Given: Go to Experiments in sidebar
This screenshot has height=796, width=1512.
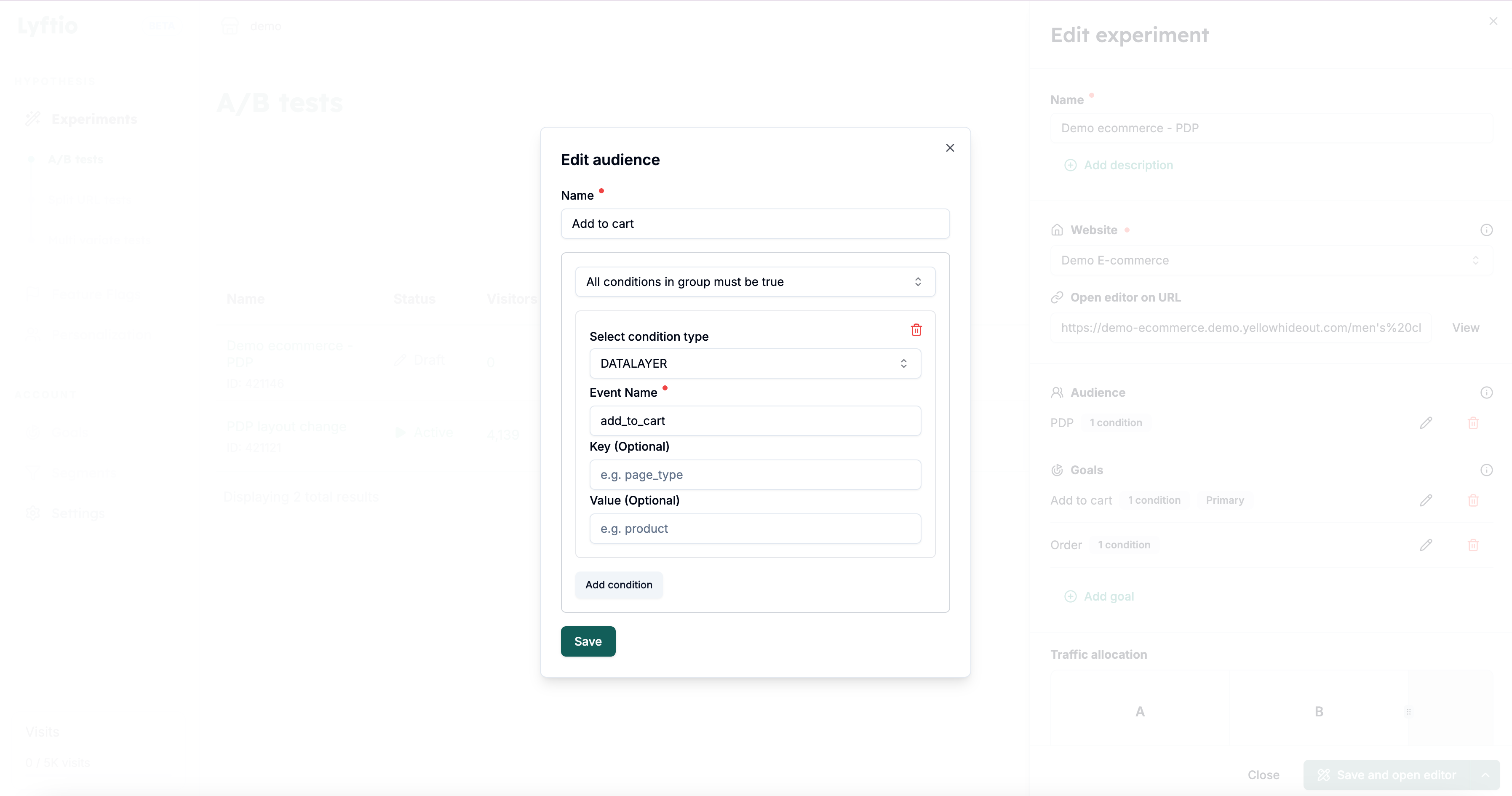Looking at the screenshot, I should click(x=94, y=119).
